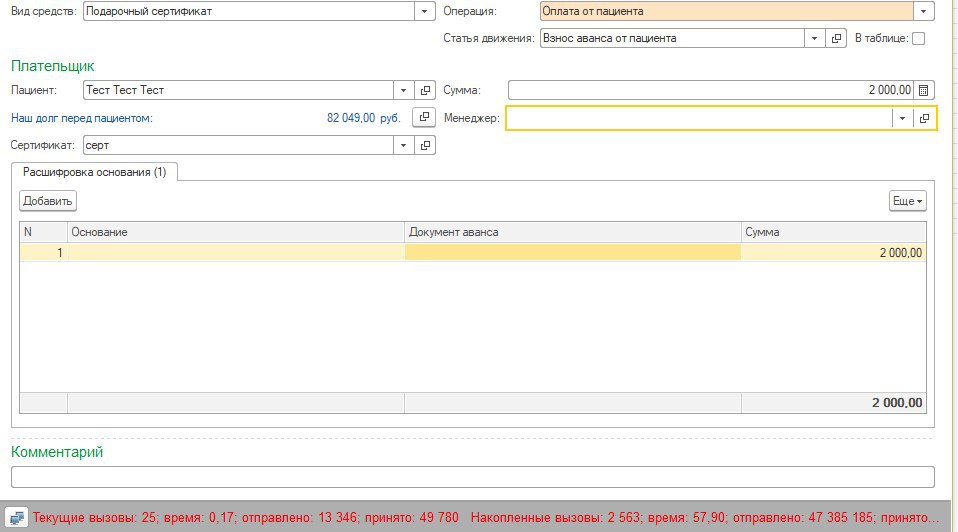Click the Добавить button
This screenshot has height=532, width=958.
(x=48, y=201)
